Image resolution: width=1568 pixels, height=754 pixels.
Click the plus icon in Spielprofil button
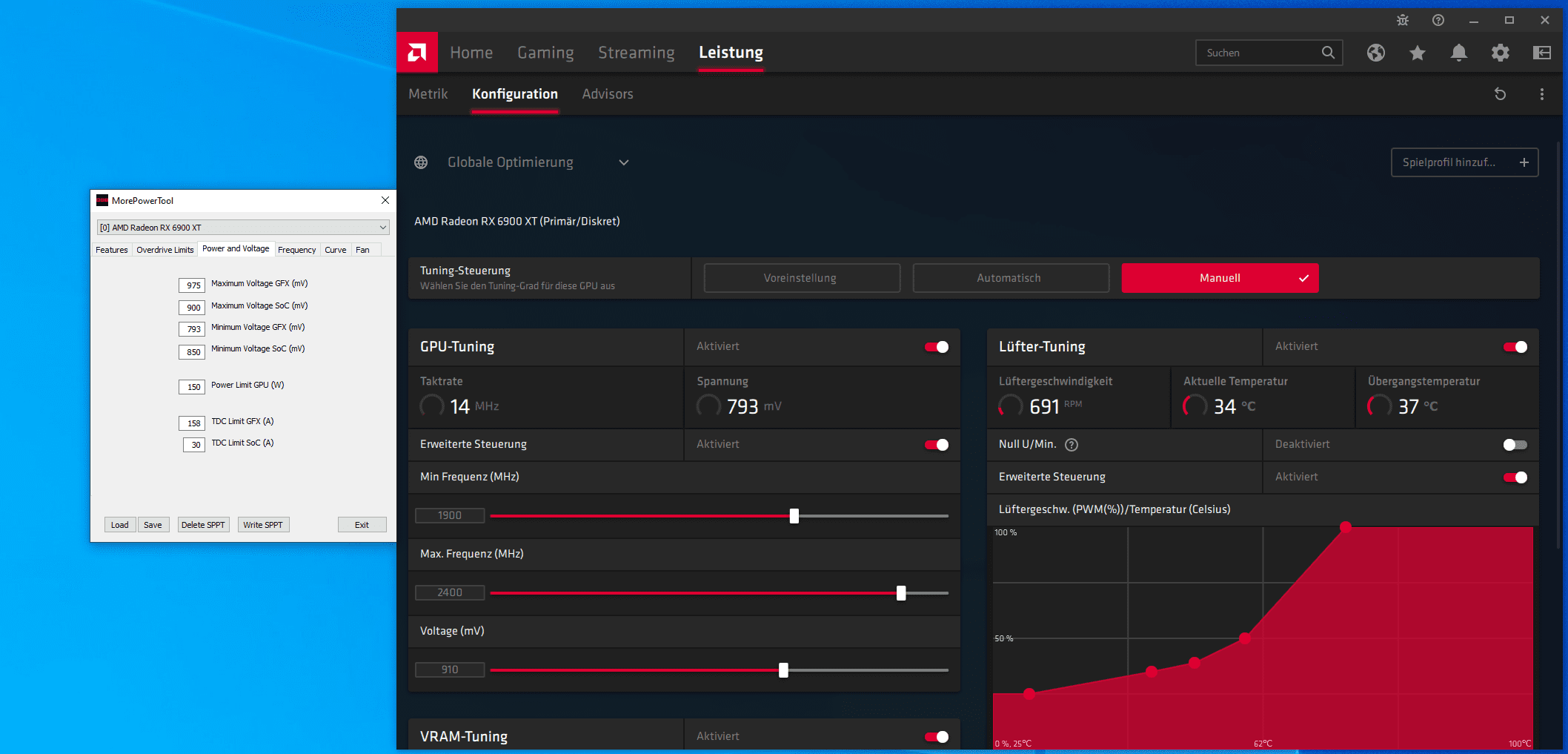1524,162
